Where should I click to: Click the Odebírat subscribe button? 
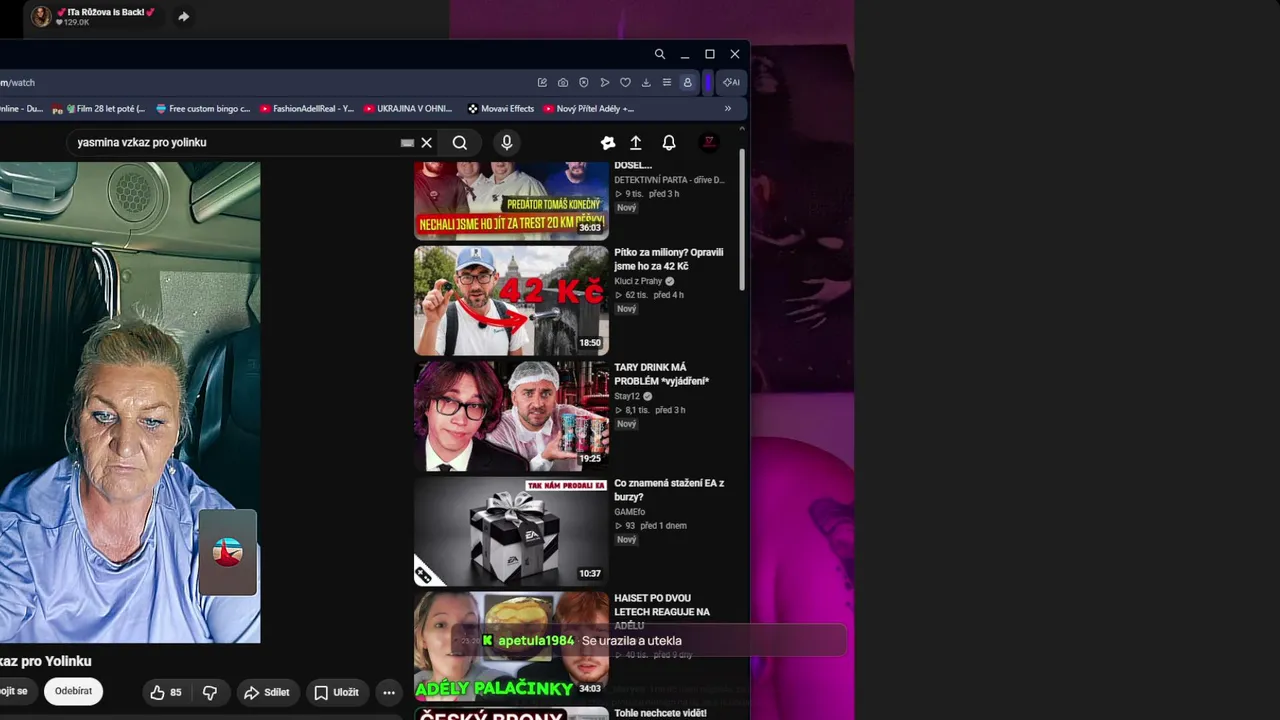[x=74, y=691]
